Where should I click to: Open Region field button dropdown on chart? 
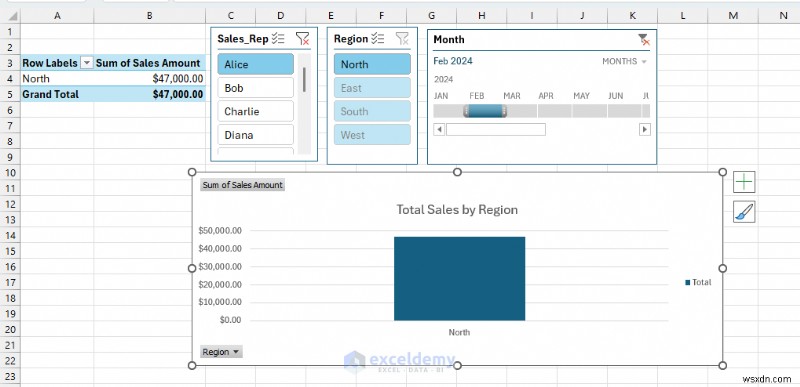point(221,352)
